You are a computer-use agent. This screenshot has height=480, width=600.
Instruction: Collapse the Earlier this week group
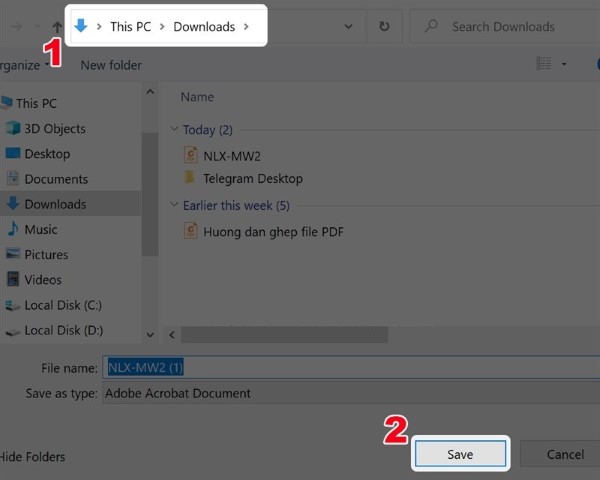click(x=174, y=206)
